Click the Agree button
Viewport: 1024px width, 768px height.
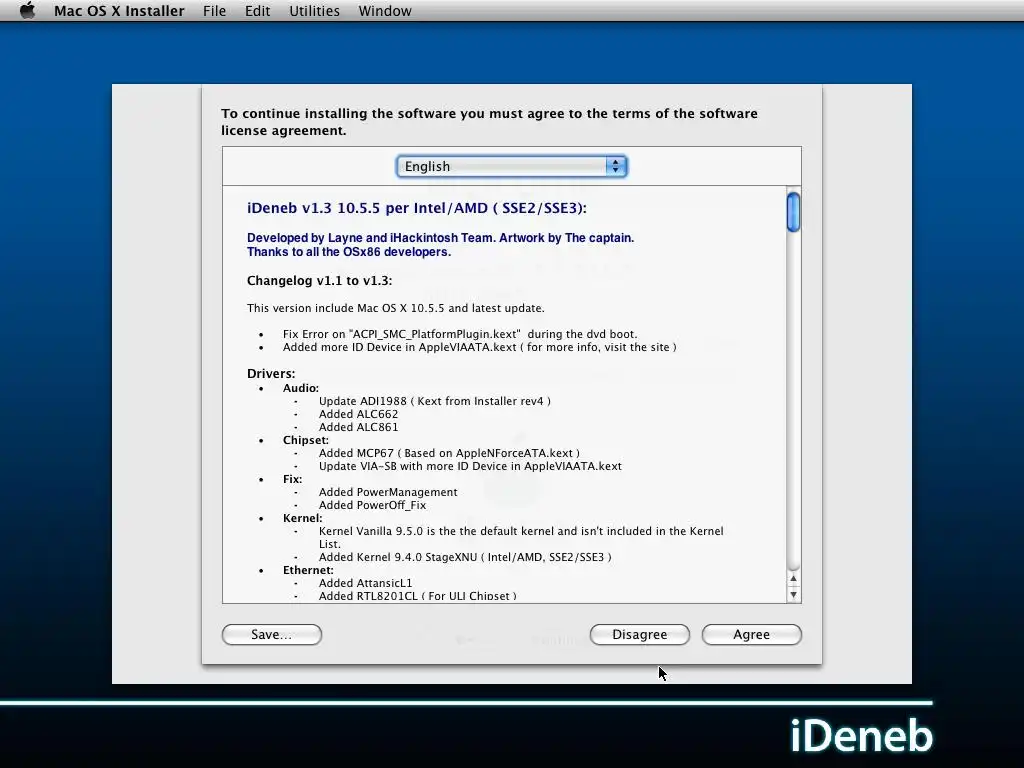751,634
